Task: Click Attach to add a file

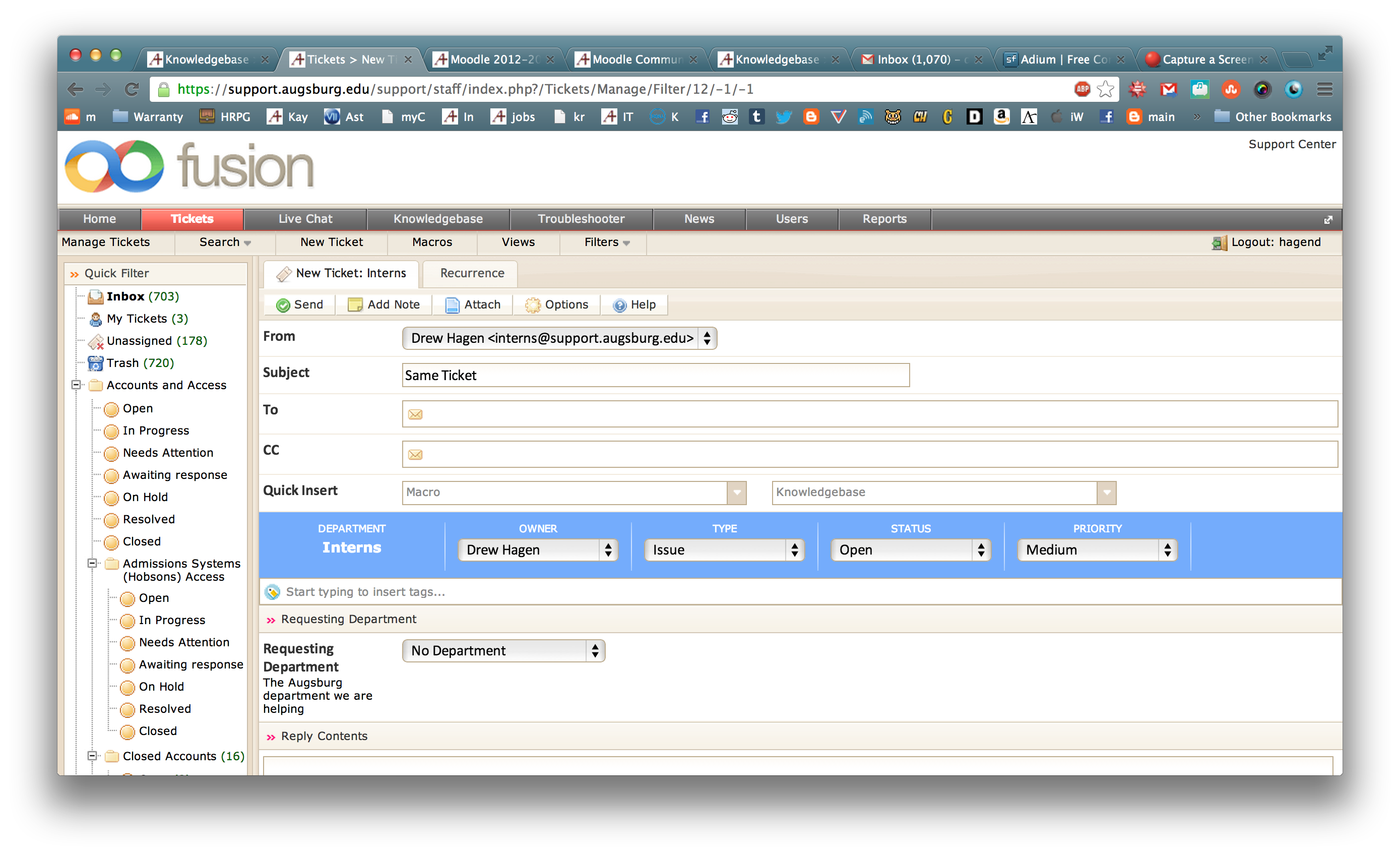Action: [x=473, y=304]
